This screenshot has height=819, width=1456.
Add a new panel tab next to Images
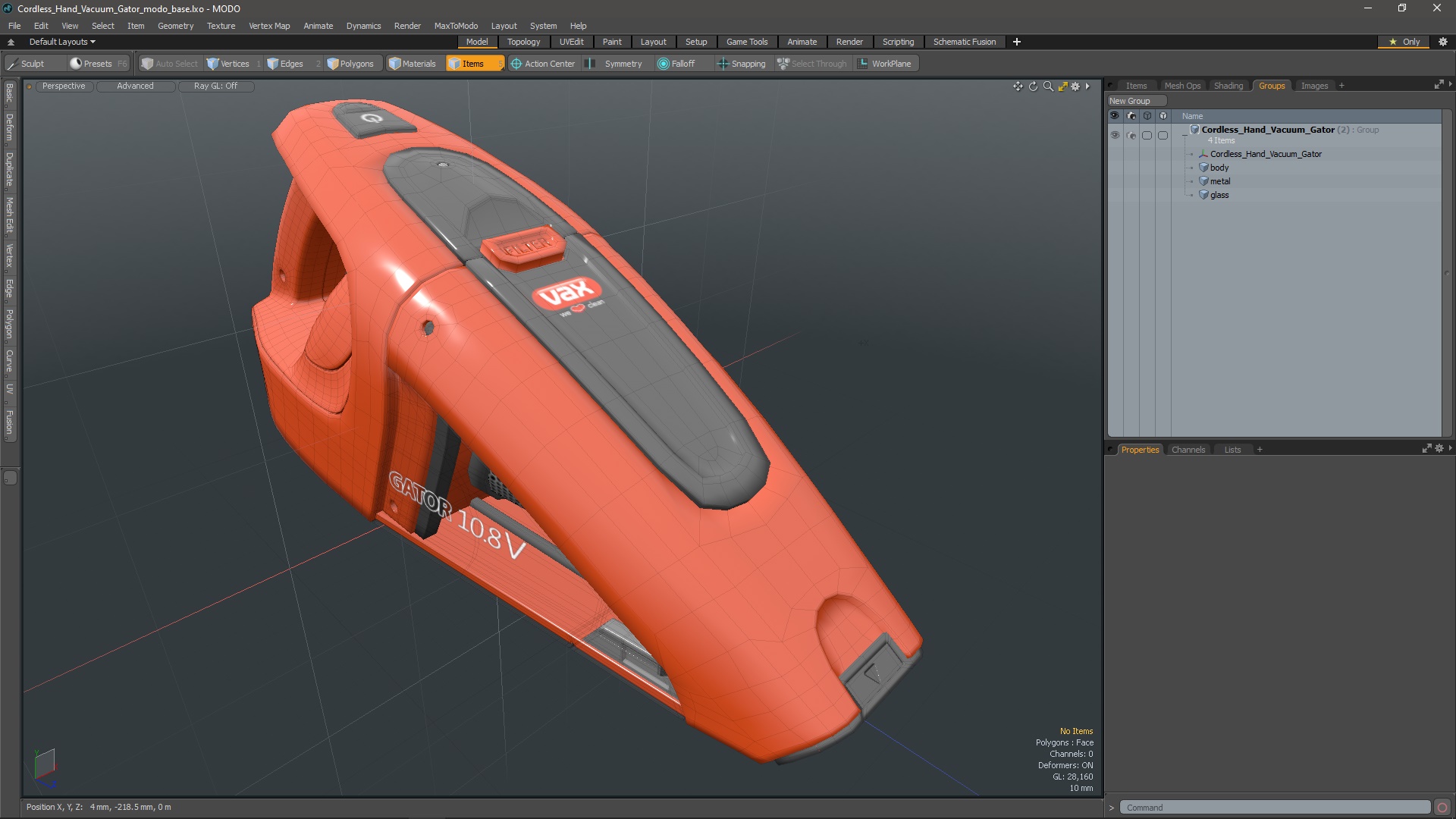click(1341, 86)
